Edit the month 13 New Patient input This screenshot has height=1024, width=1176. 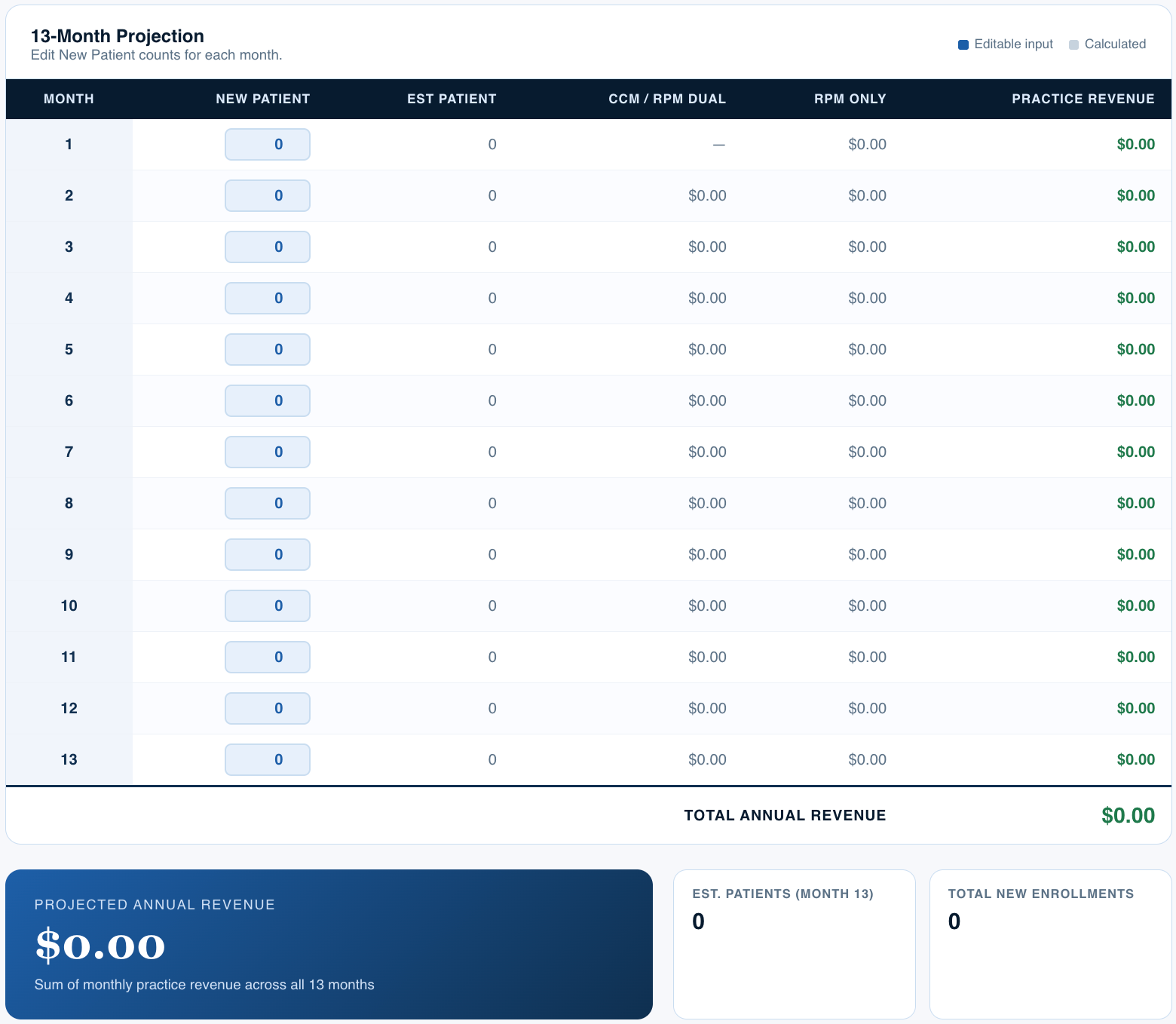coord(268,759)
